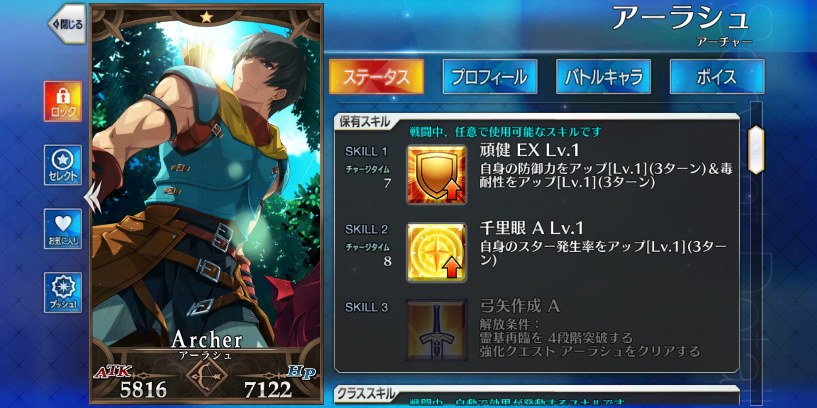Select the ステータス status tab

click(x=376, y=77)
